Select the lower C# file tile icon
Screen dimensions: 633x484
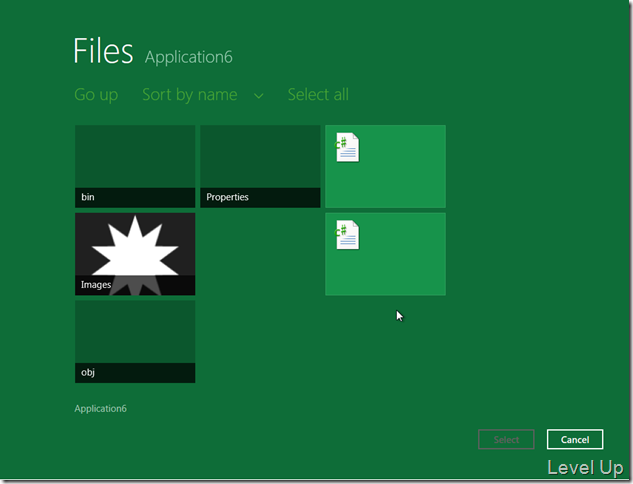347,235
